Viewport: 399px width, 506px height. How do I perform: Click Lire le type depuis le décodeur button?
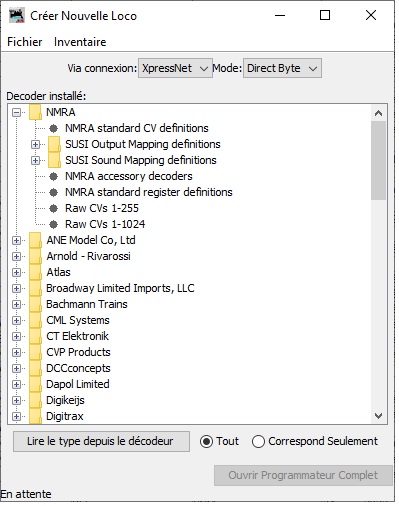(101, 441)
